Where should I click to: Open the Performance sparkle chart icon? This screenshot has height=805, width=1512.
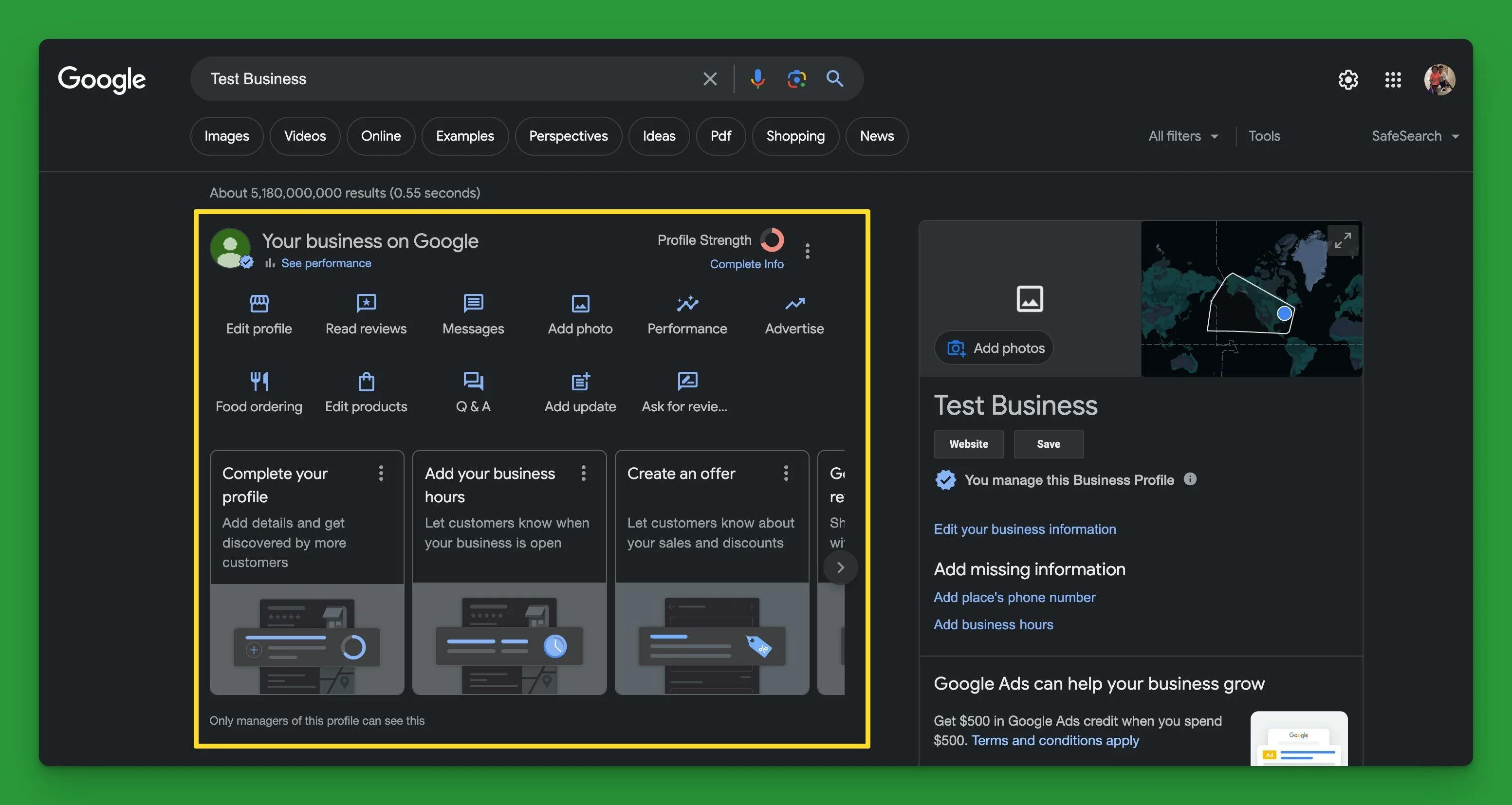(x=687, y=303)
